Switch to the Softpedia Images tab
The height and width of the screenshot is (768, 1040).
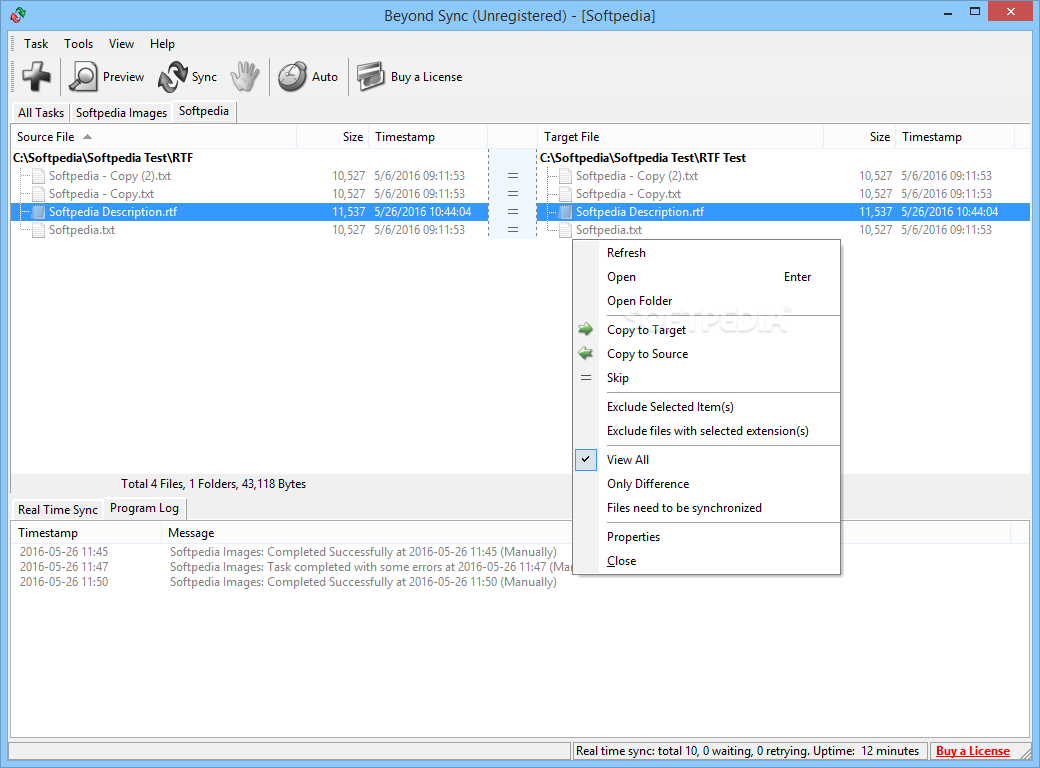(x=121, y=113)
